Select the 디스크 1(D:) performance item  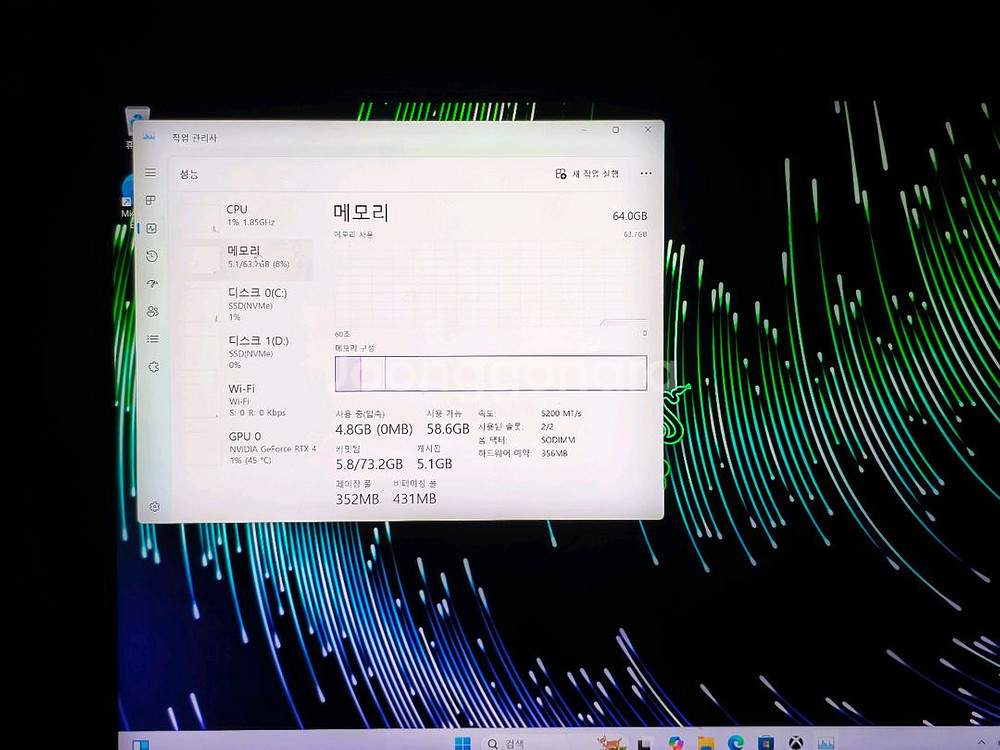click(247, 352)
